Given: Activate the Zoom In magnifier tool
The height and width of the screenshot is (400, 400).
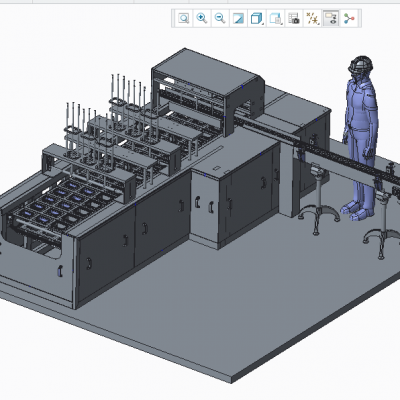Looking at the screenshot, I should pyautogui.click(x=202, y=18).
